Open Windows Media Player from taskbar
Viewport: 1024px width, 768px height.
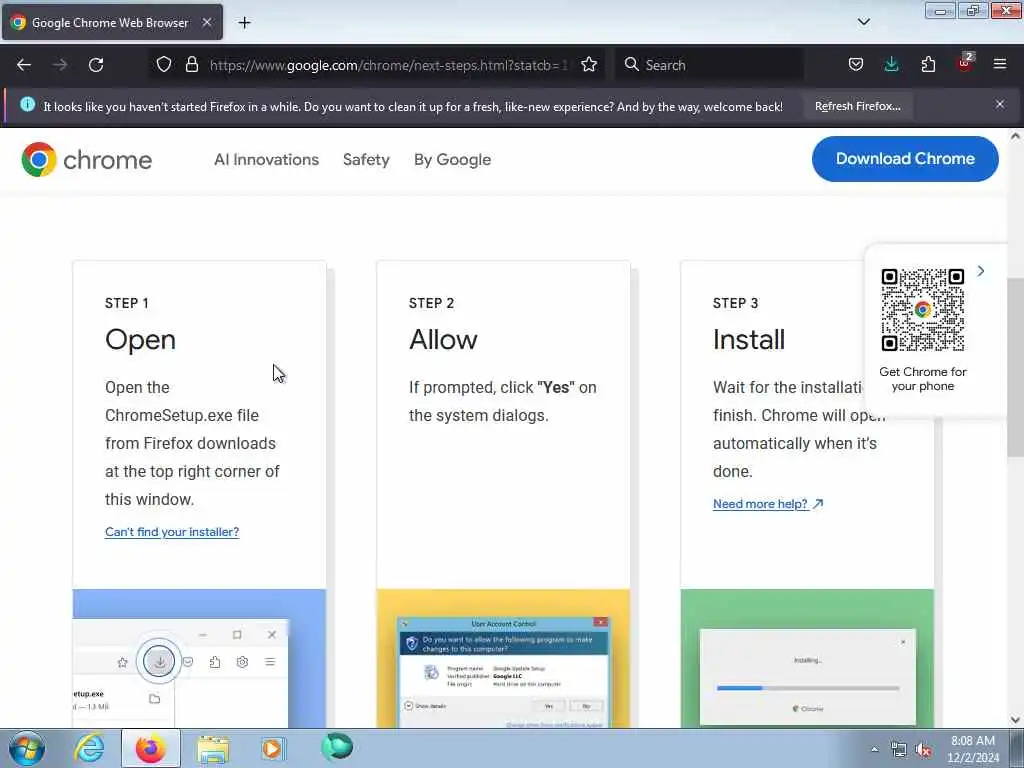coord(274,748)
